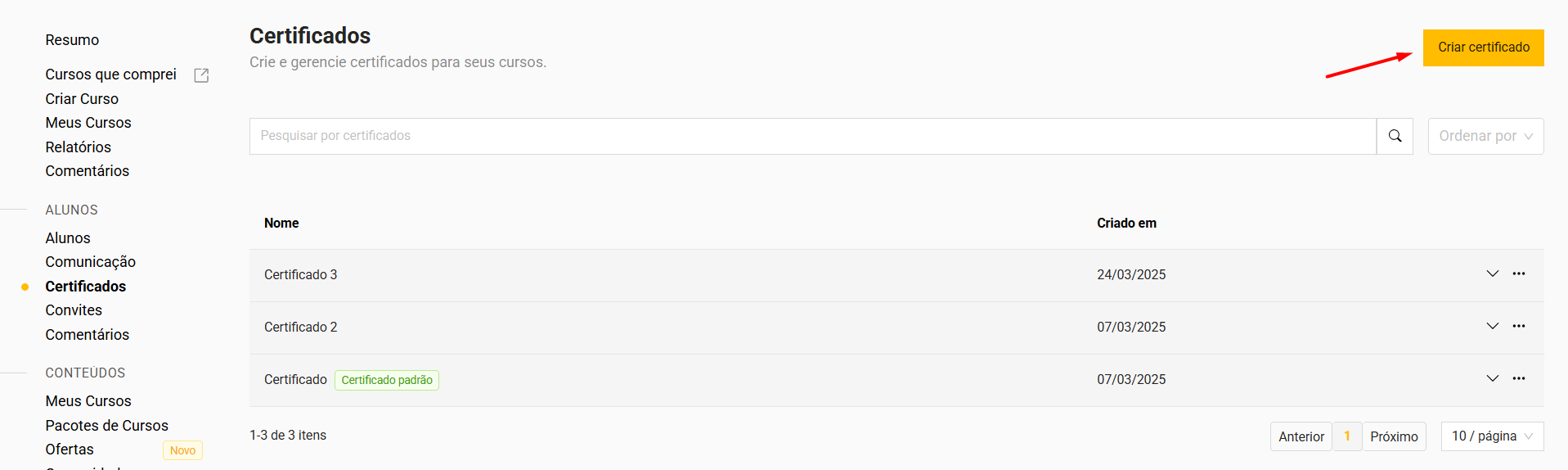Expand the Certificado 3 row chevron

(1492, 273)
